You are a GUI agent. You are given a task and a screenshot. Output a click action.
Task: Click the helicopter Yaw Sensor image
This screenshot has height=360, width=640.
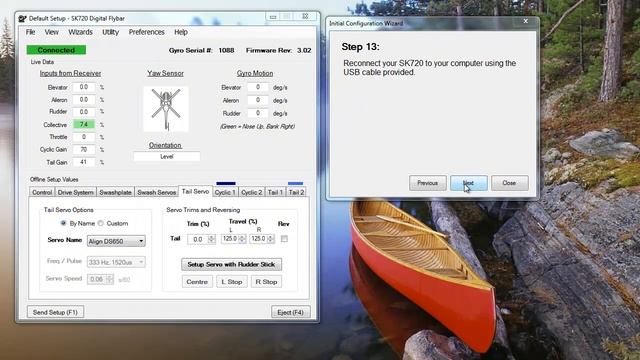click(x=166, y=109)
